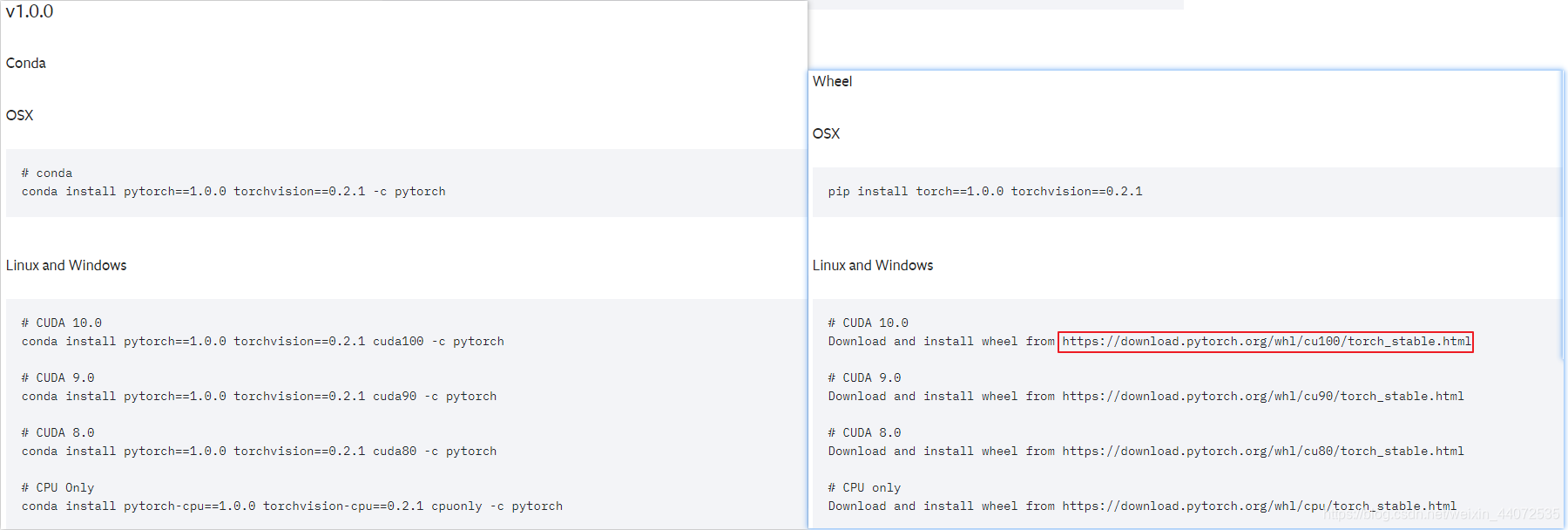This screenshot has height=530, width=1568.
Task: Click '# CUDA 10.0' comment in wheel block
Action: [868, 323]
